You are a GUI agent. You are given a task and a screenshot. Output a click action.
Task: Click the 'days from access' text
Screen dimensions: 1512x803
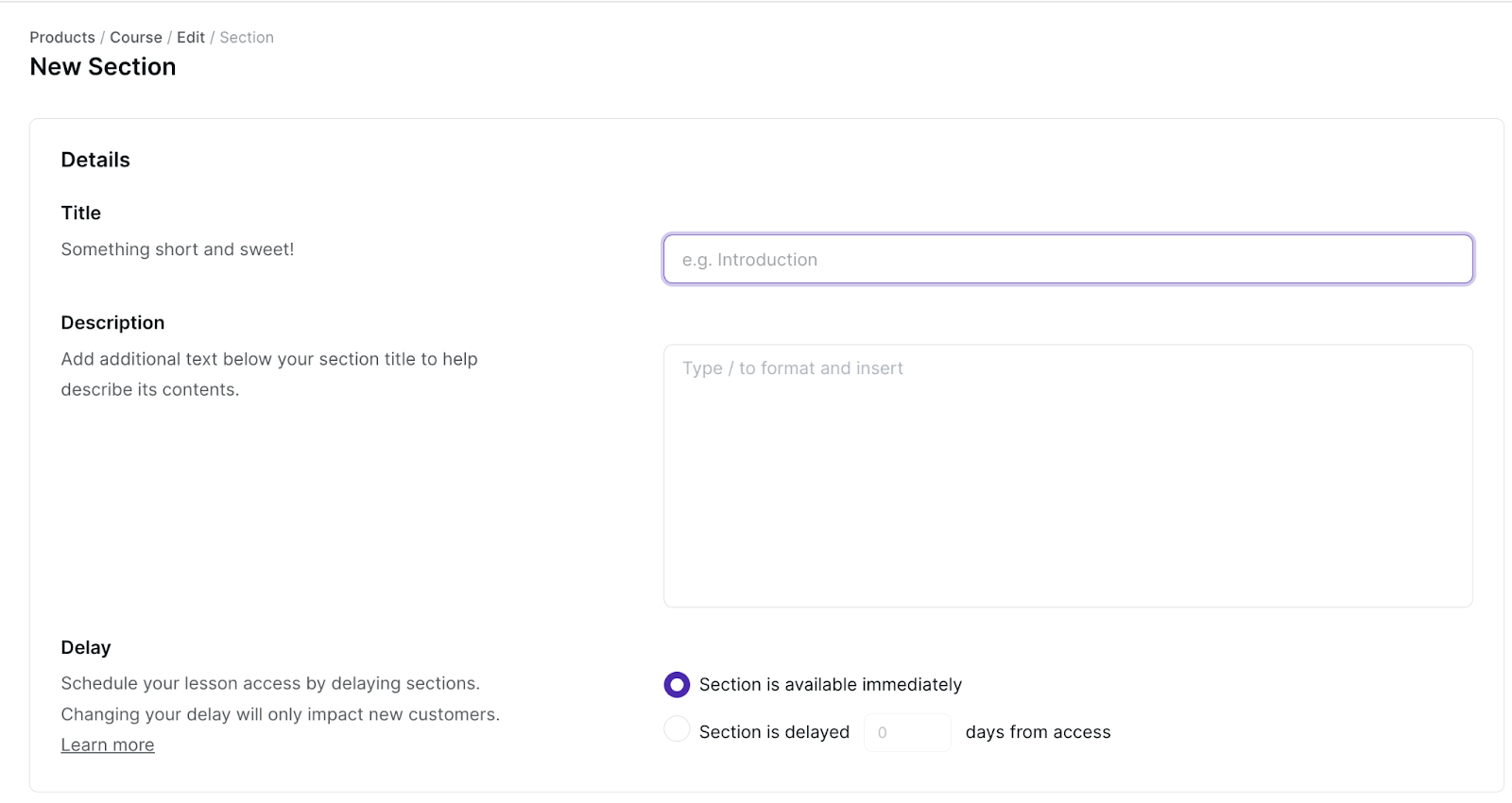pos(1038,732)
